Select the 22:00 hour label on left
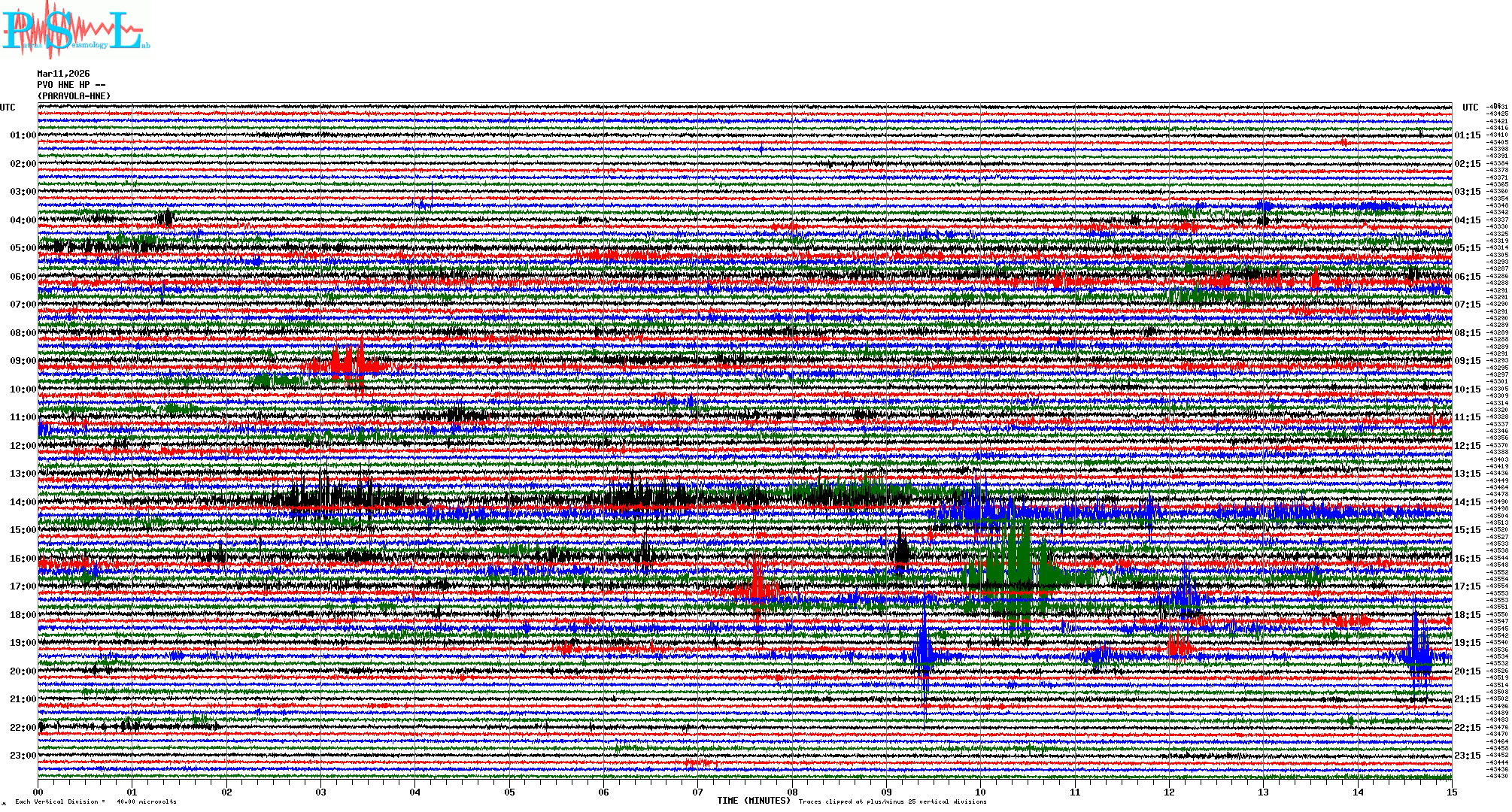The width and height of the screenshot is (1512, 812). [x=23, y=728]
